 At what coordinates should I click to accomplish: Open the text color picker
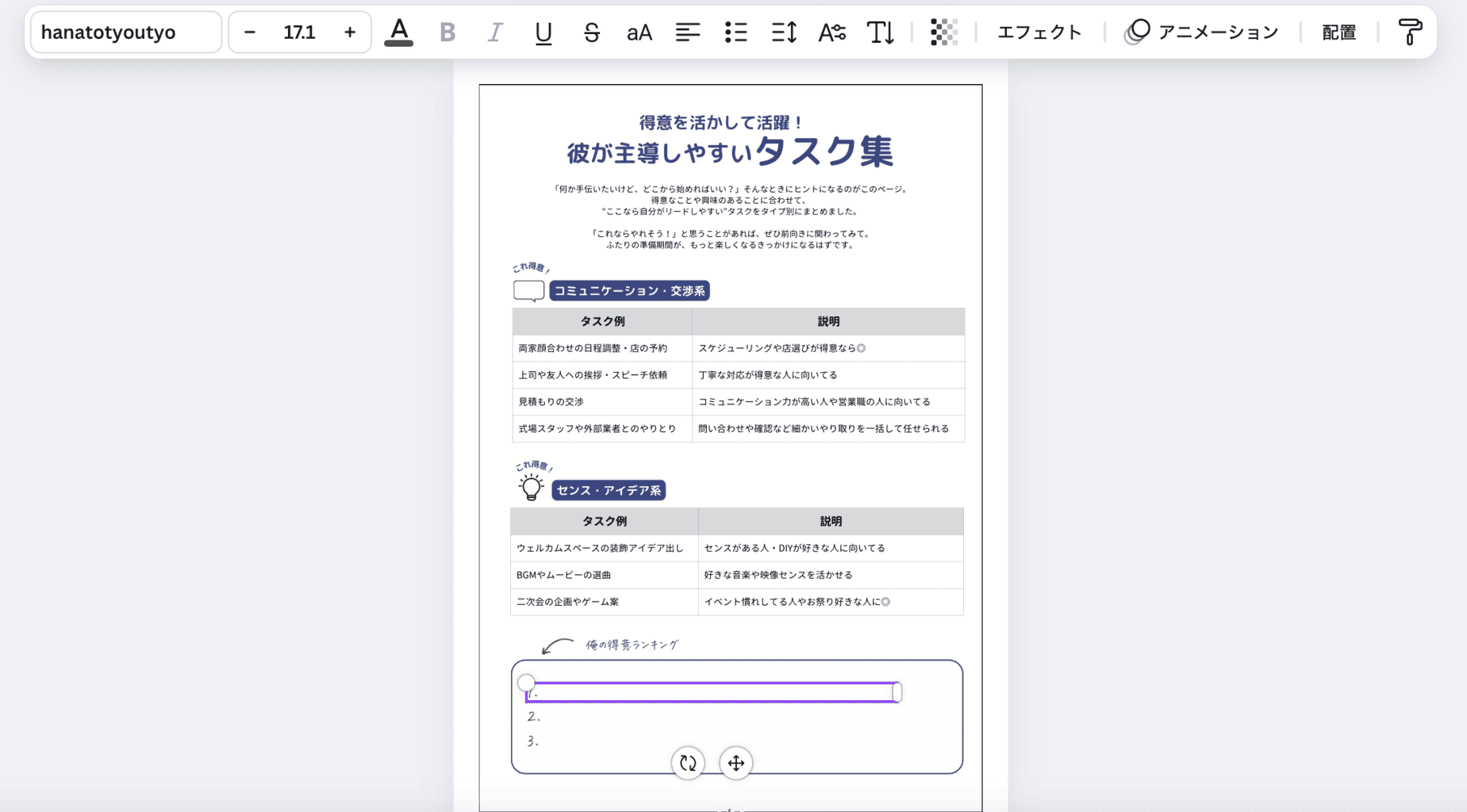click(x=398, y=33)
